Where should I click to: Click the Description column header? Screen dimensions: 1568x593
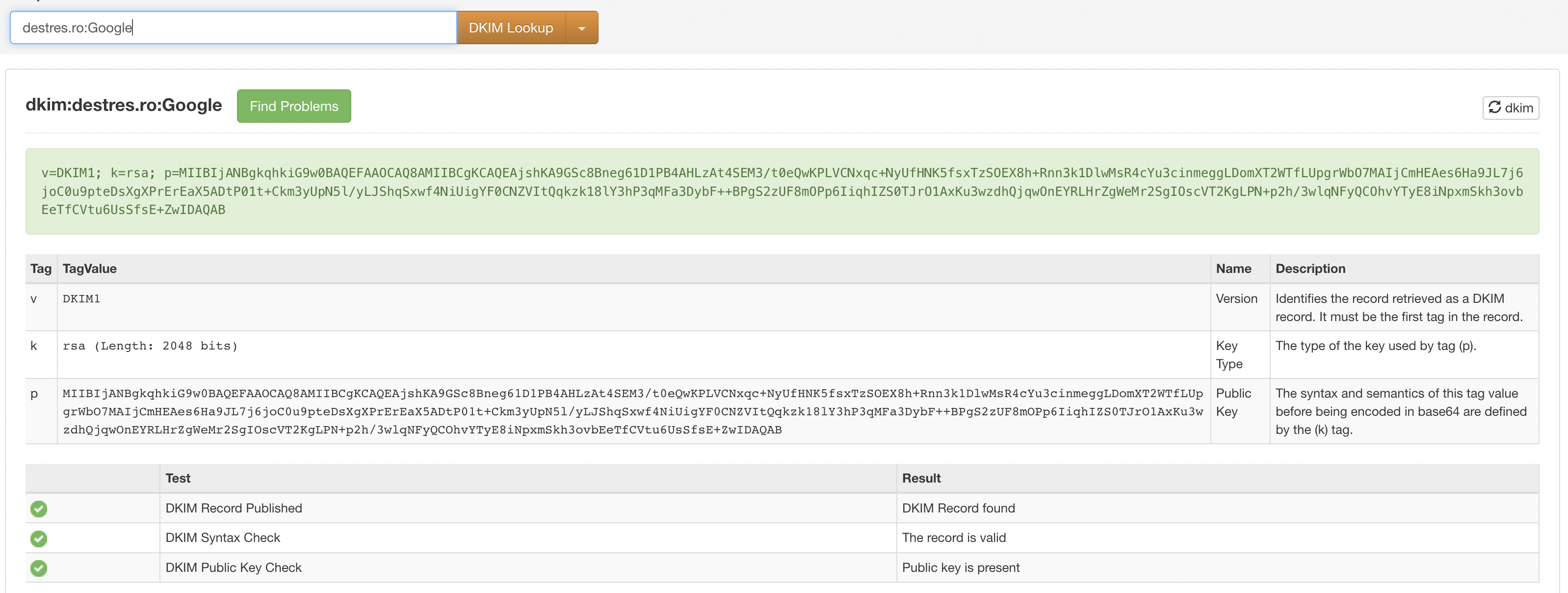tap(1310, 269)
